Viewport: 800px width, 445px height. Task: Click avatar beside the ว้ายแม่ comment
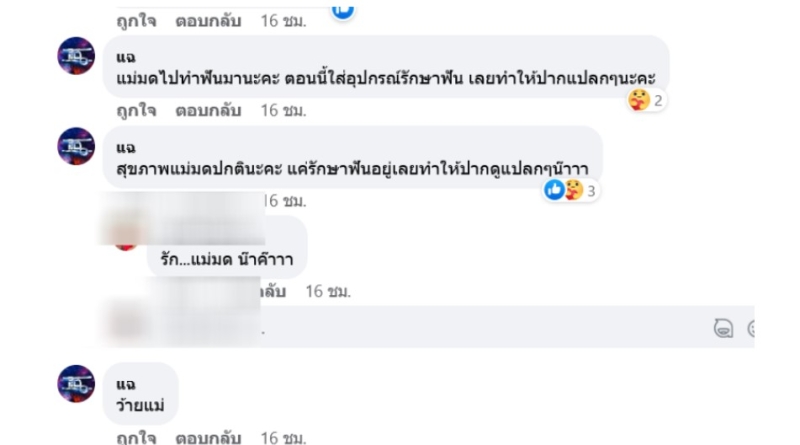pos(76,383)
